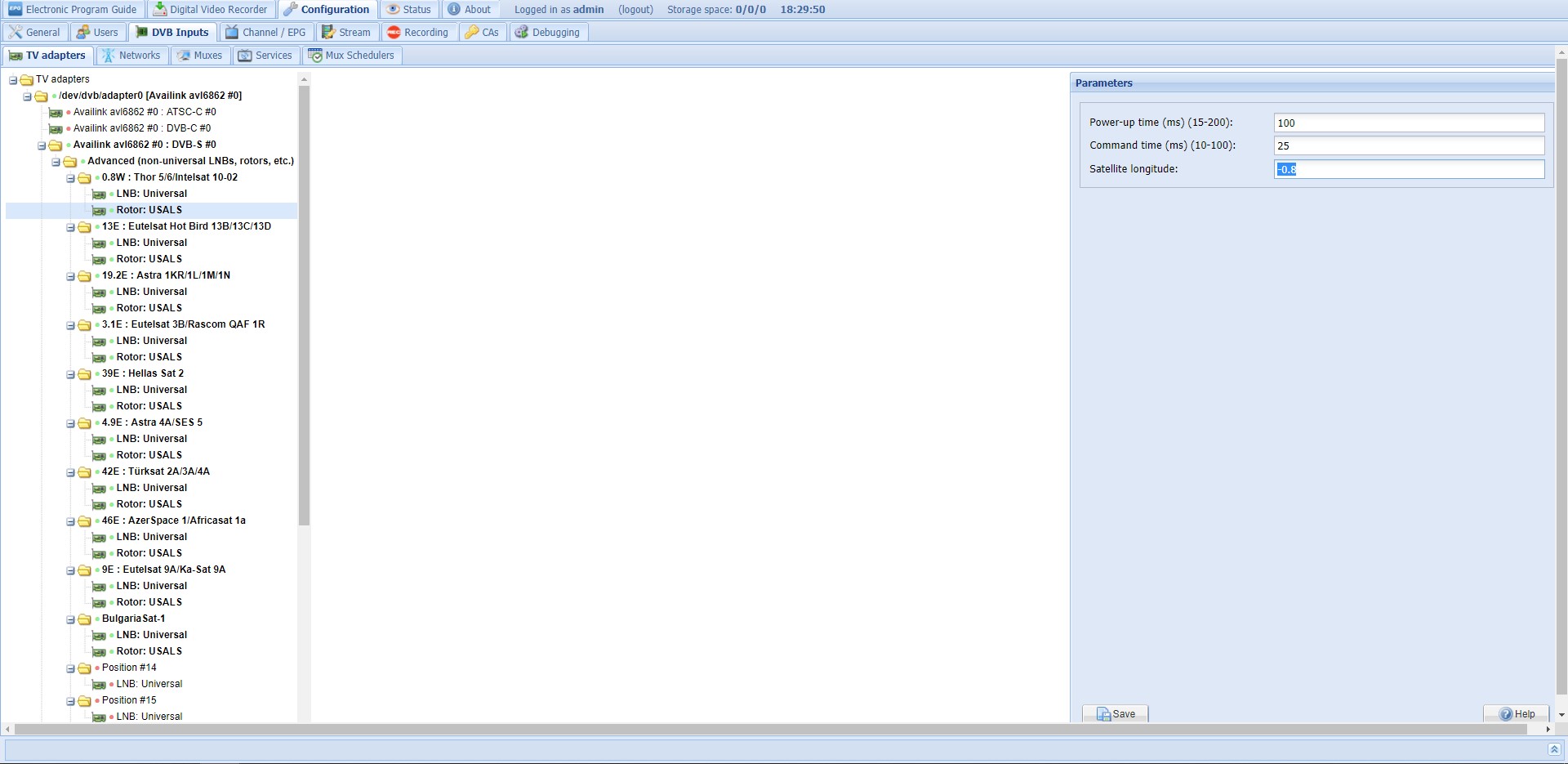Collapse 19.2E Astra node
1568x764 pixels.
pyautogui.click(x=70, y=276)
